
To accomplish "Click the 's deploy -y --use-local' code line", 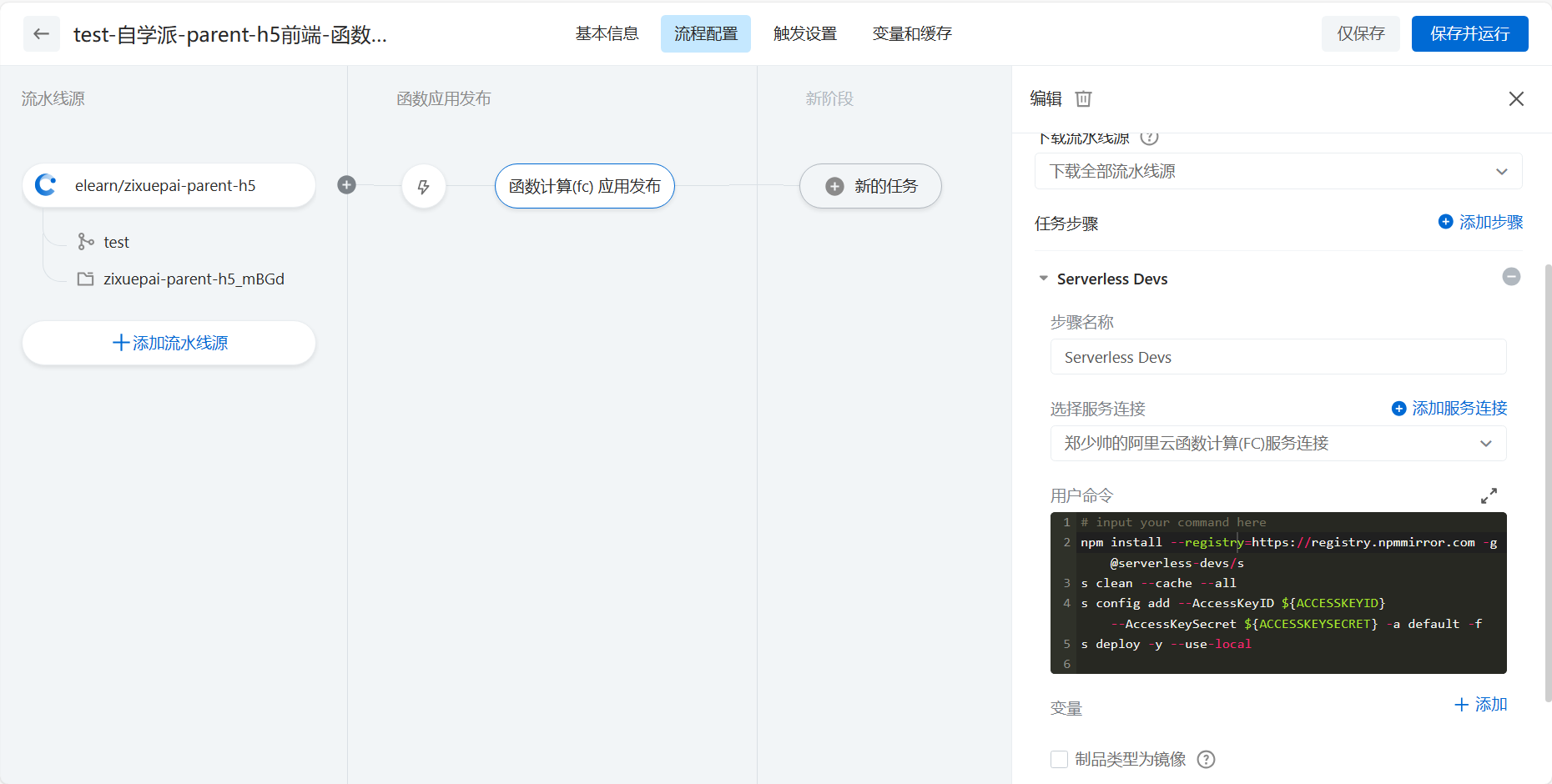I will [1166, 644].
